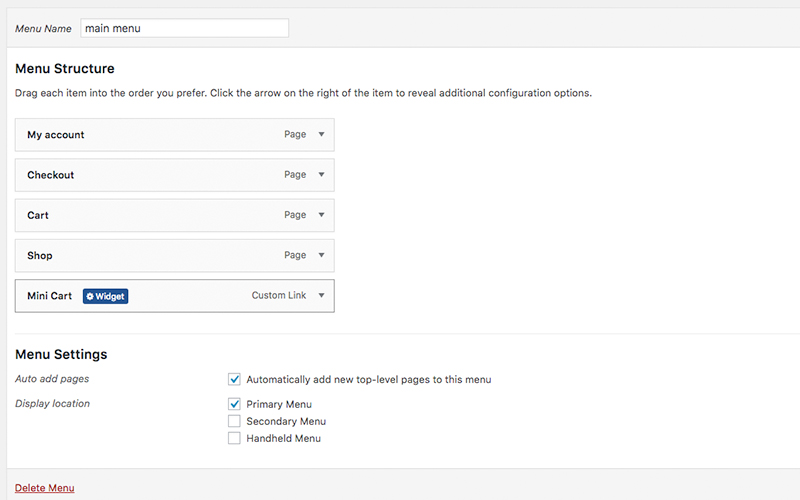Toggle Automatically add new top-level pages checkbox
The image size is (800, 500).
(x=234, y=379)
